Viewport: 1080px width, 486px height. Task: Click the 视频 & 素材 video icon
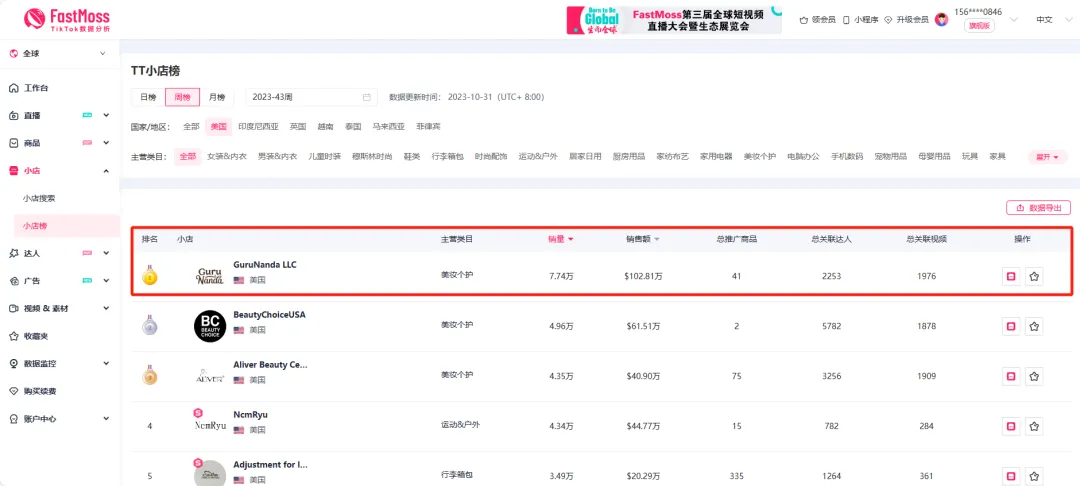point(14,308)
